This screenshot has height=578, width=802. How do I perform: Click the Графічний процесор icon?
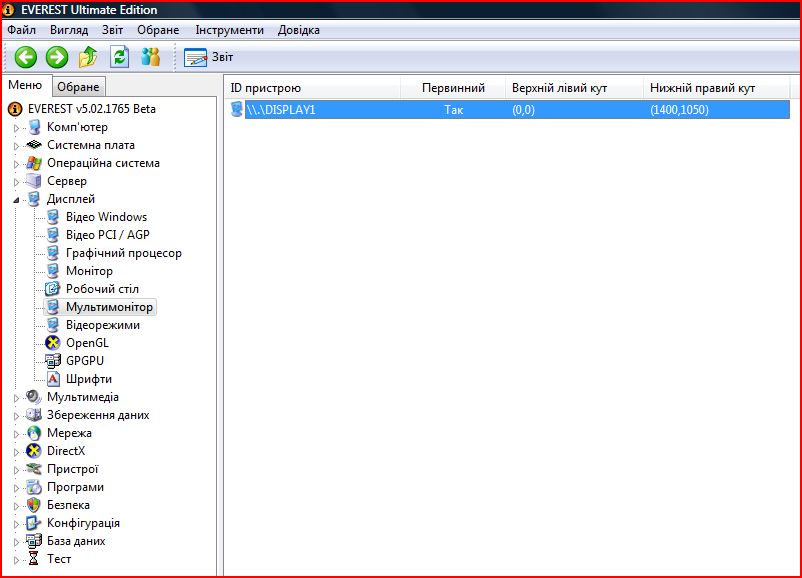pos(53,253)
